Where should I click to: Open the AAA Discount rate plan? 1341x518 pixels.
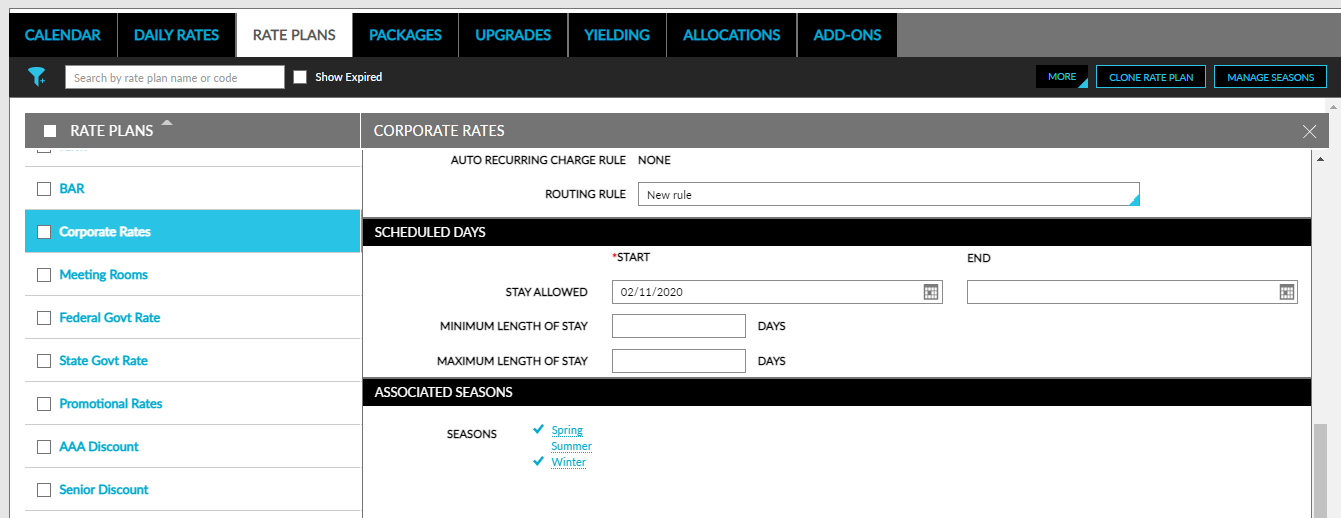[x=99, y=447]
